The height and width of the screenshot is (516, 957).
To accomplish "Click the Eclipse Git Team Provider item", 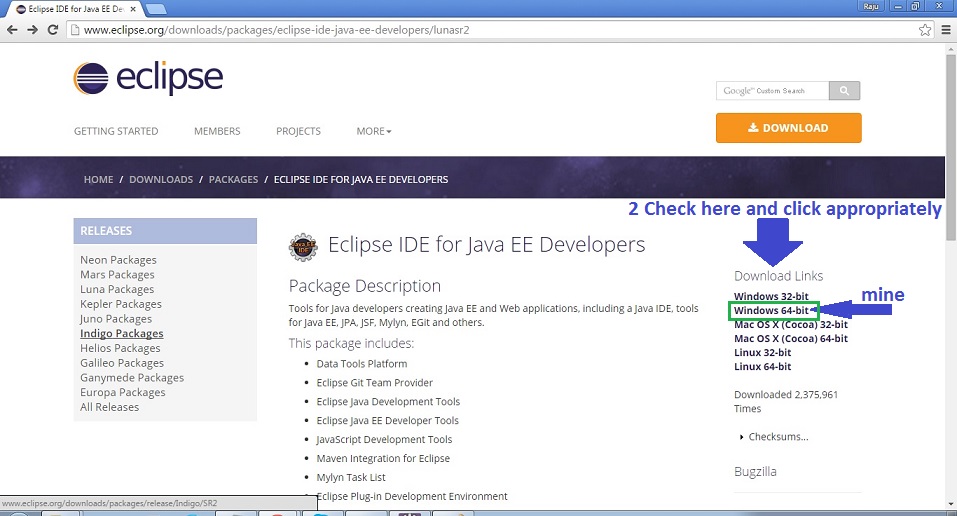I will [374, 382].
